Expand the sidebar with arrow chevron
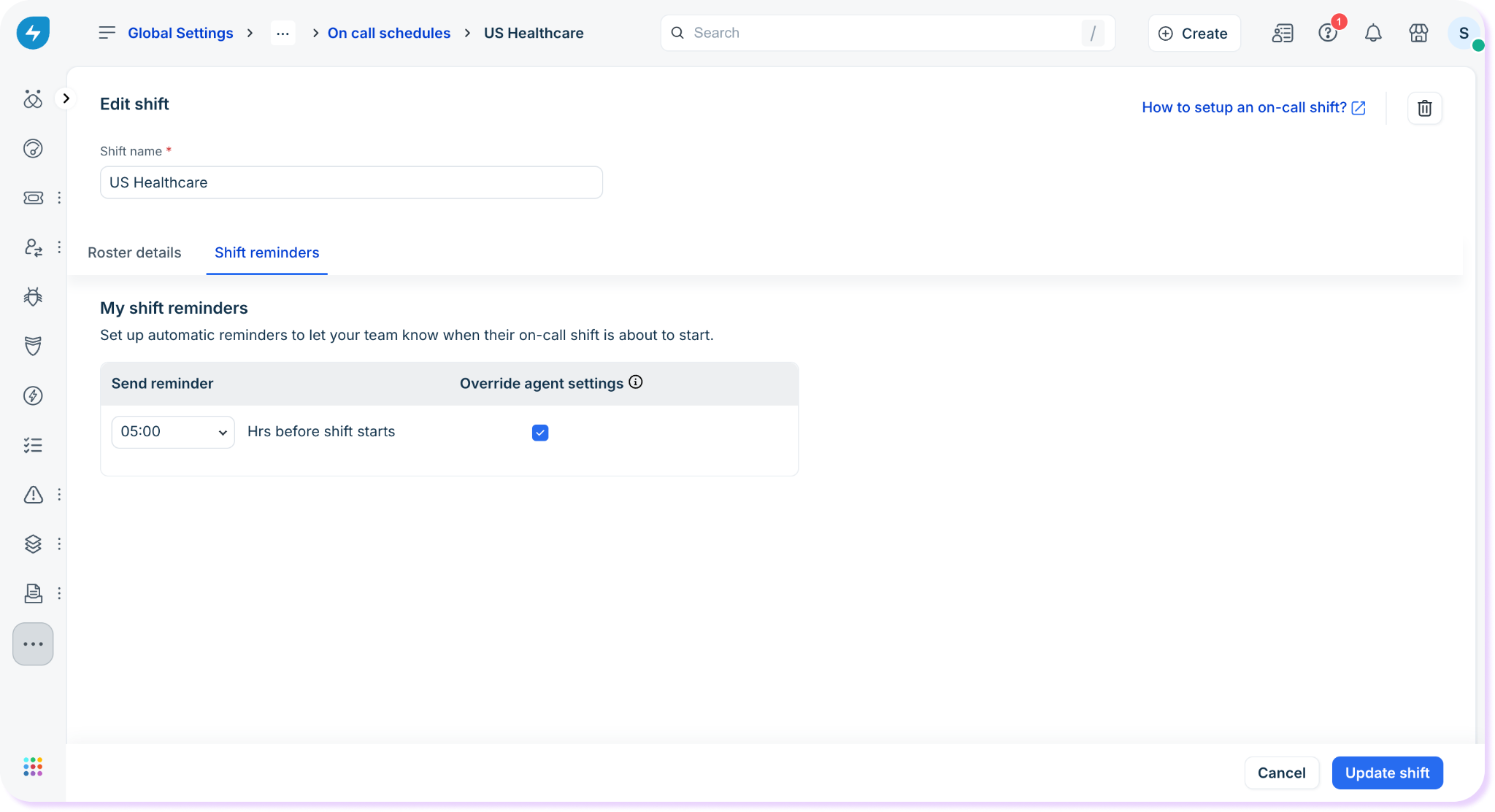 point(66,98)
